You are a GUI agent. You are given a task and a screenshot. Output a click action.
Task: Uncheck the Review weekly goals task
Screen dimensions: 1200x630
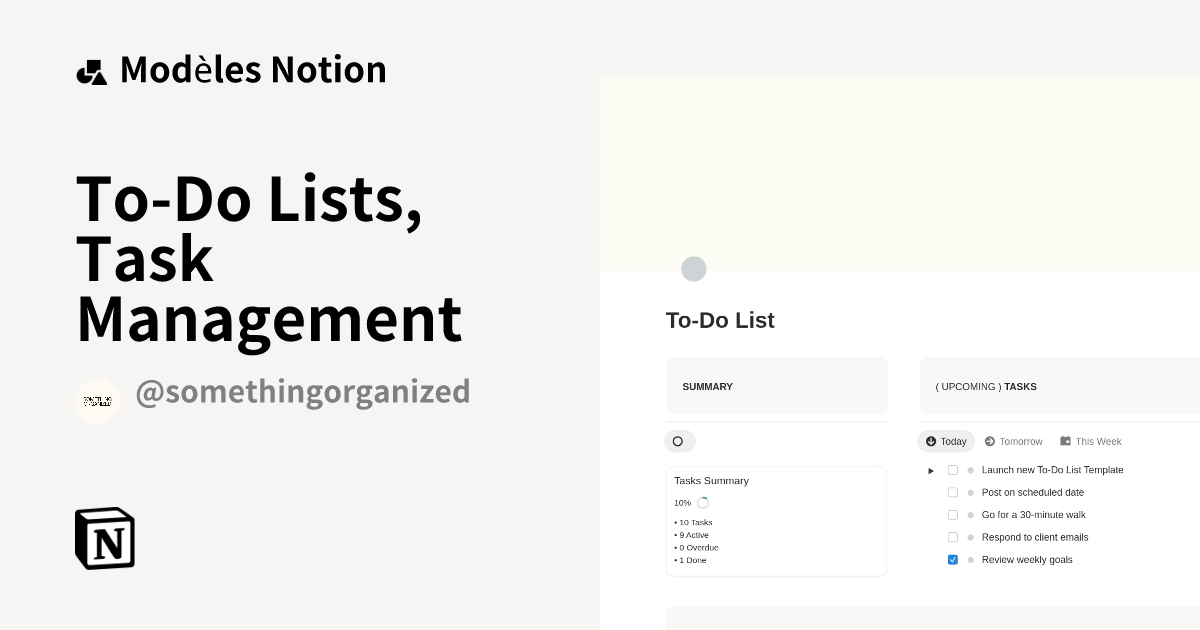click(x=953, y=559)
